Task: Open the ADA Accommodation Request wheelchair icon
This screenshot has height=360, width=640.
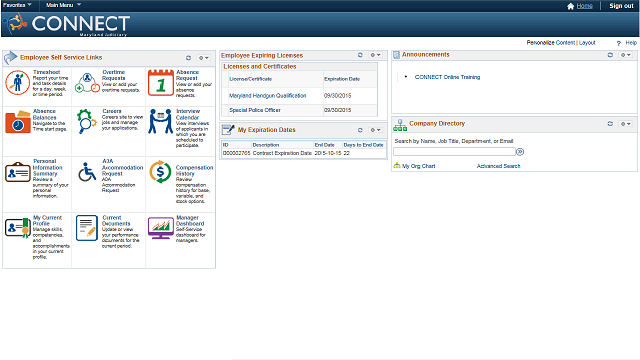Action: (87, 172)
